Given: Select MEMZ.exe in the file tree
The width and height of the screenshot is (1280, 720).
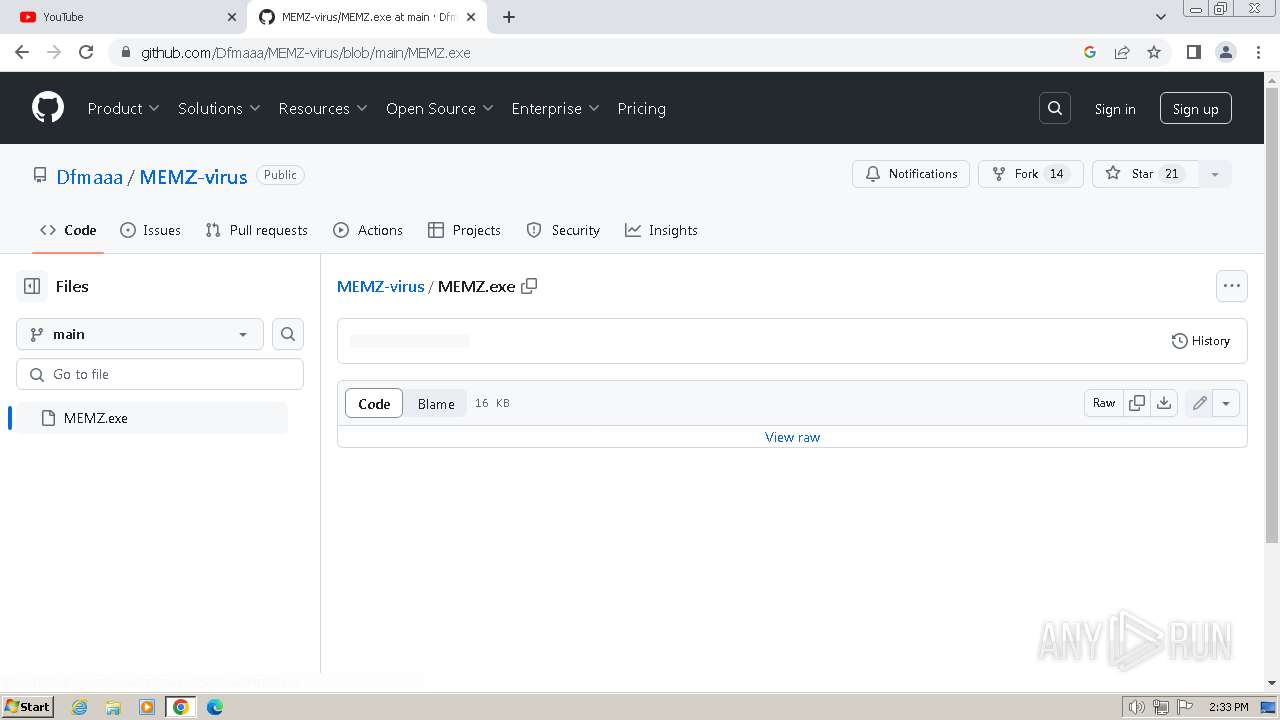Looking at the screenshot, I should (x=152, y=418).
